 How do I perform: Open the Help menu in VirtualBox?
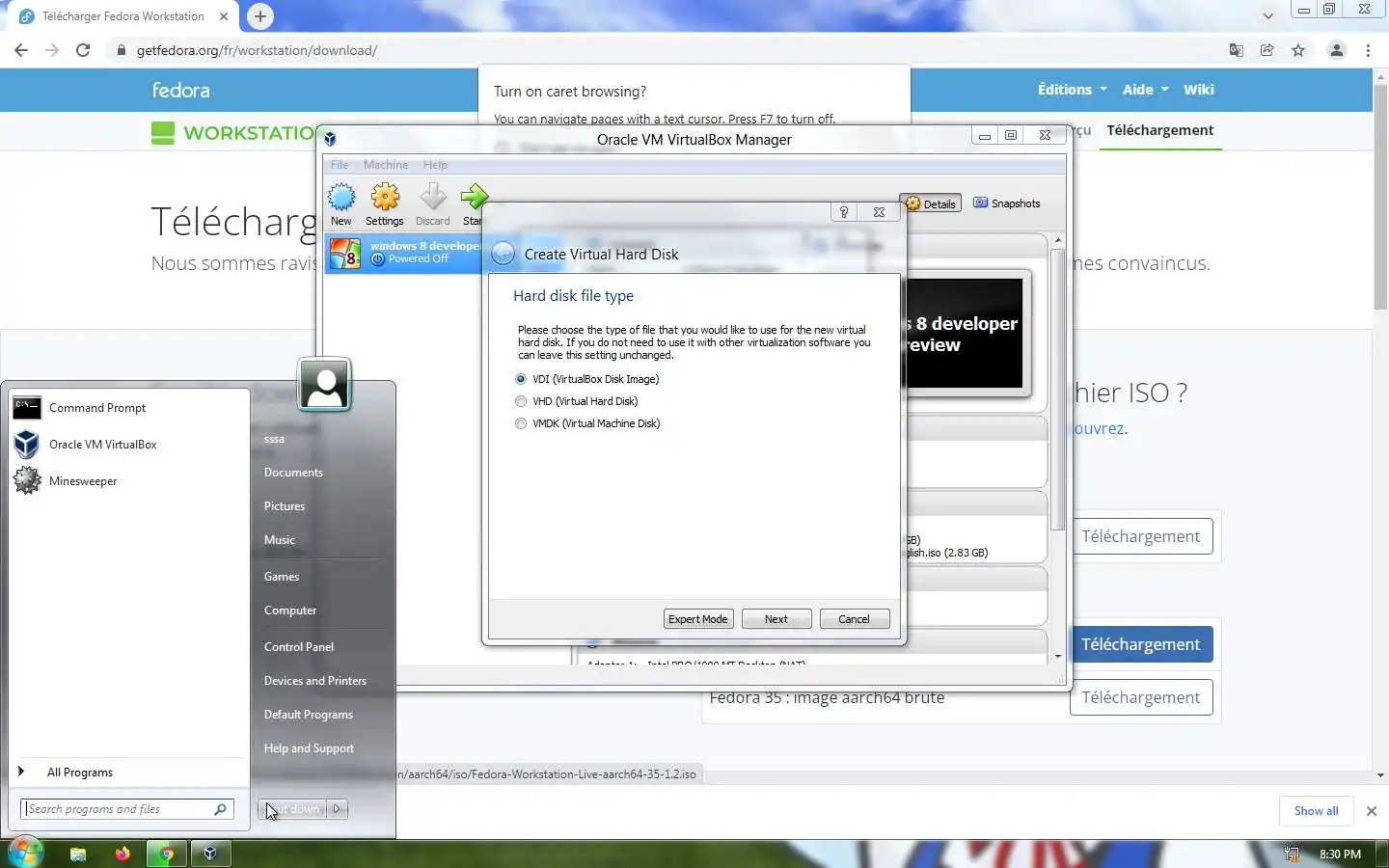pyautogui.click(x=435, y=165)
